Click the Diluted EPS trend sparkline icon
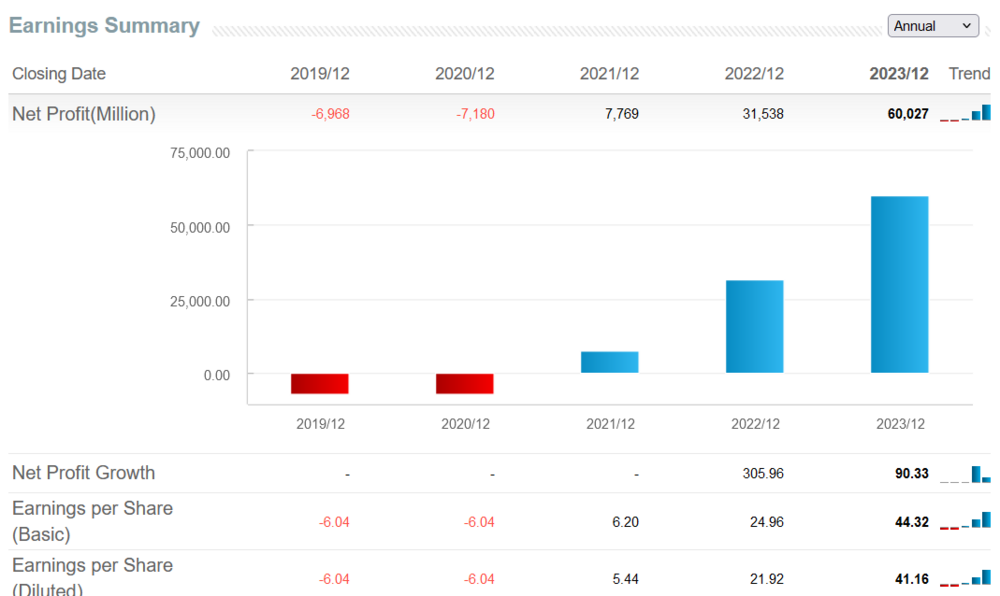The height and width of the screenshot is (596, 1000). tap(965, 578)
